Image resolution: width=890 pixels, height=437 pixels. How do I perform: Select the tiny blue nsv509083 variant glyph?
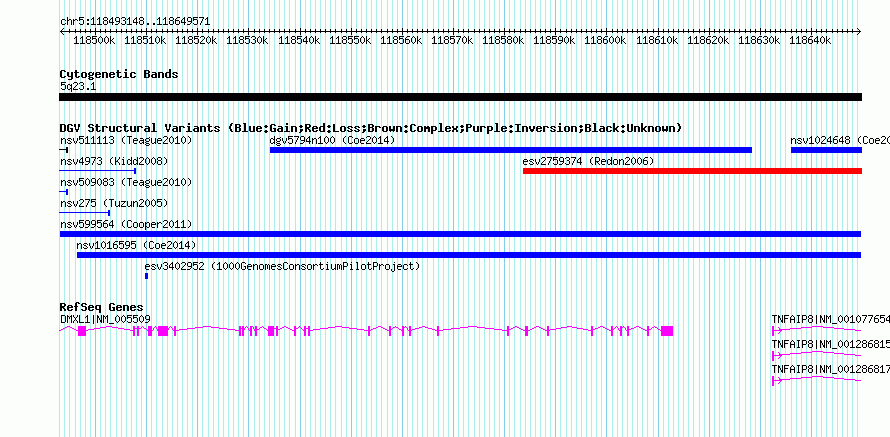point(64,192)
